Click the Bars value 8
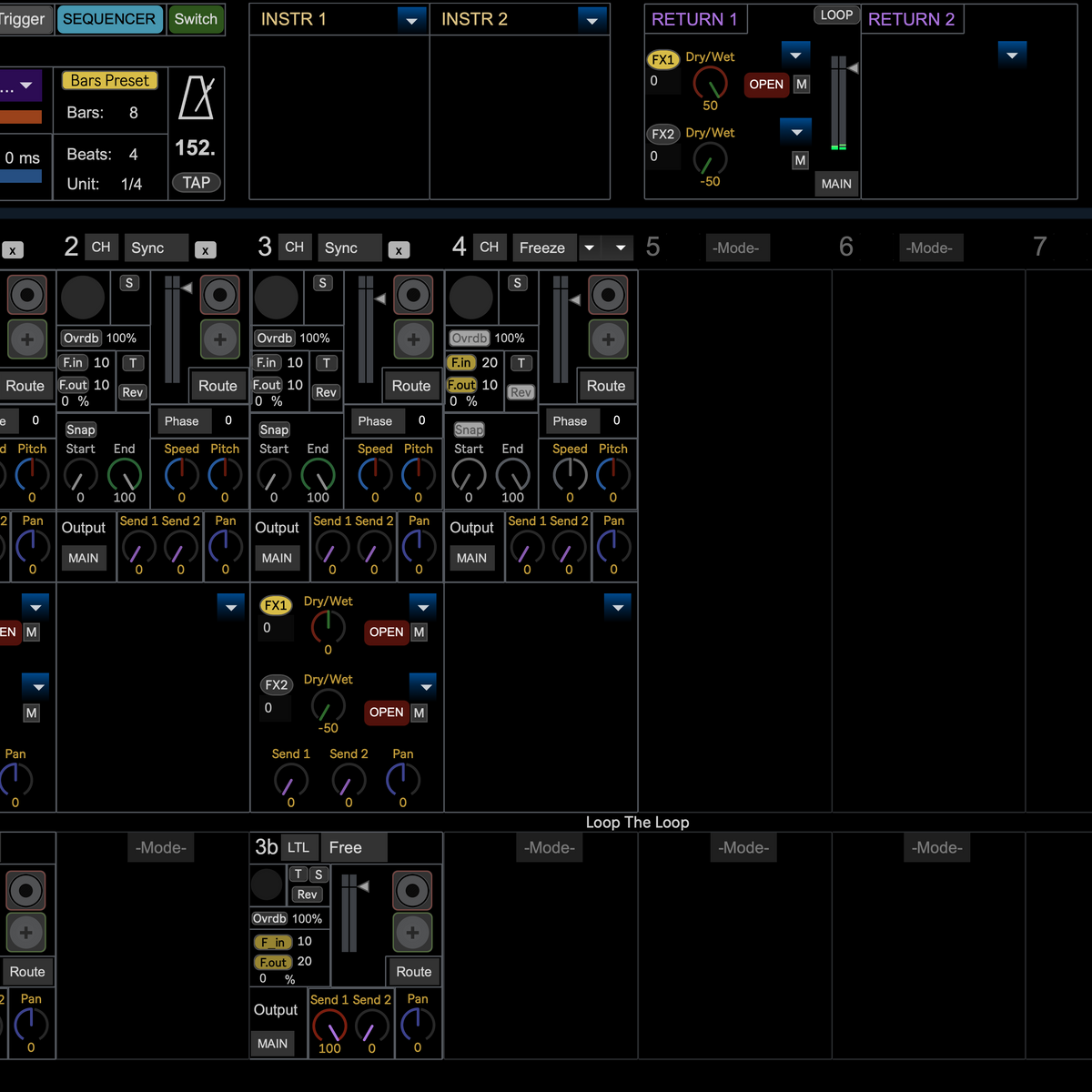Viewport: 1092px width, 1092px height. pyautogui.click(x=134, y=113)
